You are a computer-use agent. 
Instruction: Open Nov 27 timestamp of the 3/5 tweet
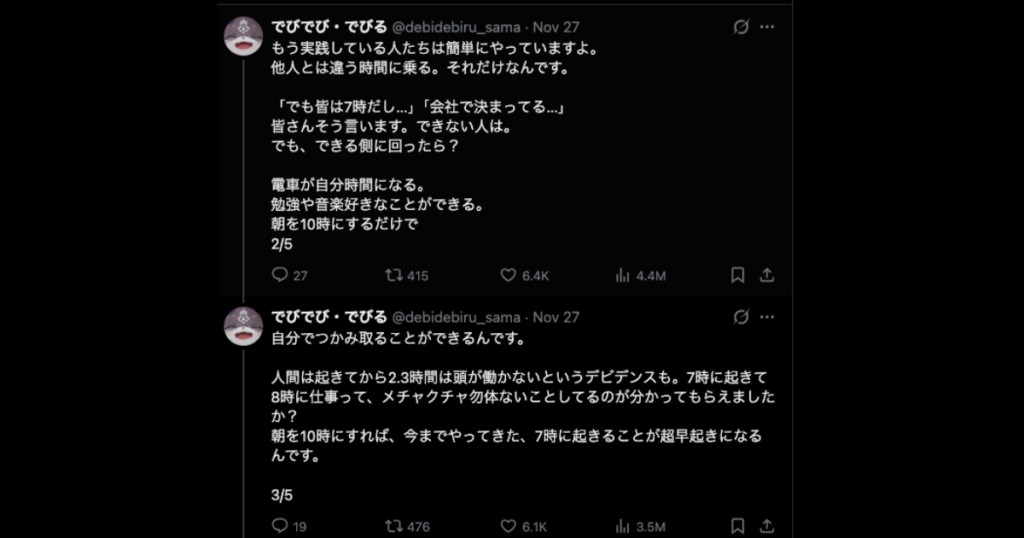[x=556, y=317]
